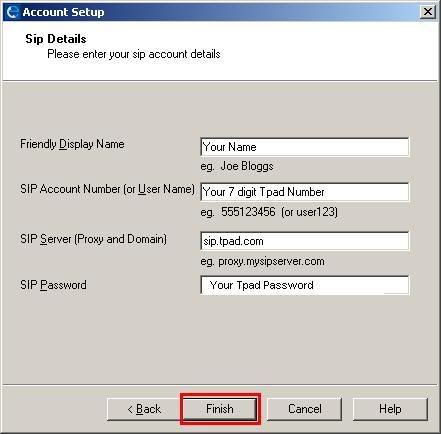
Task: Click the 'eg. proxy.mysipserver.com' example text
Action: (x=263, y=261)
